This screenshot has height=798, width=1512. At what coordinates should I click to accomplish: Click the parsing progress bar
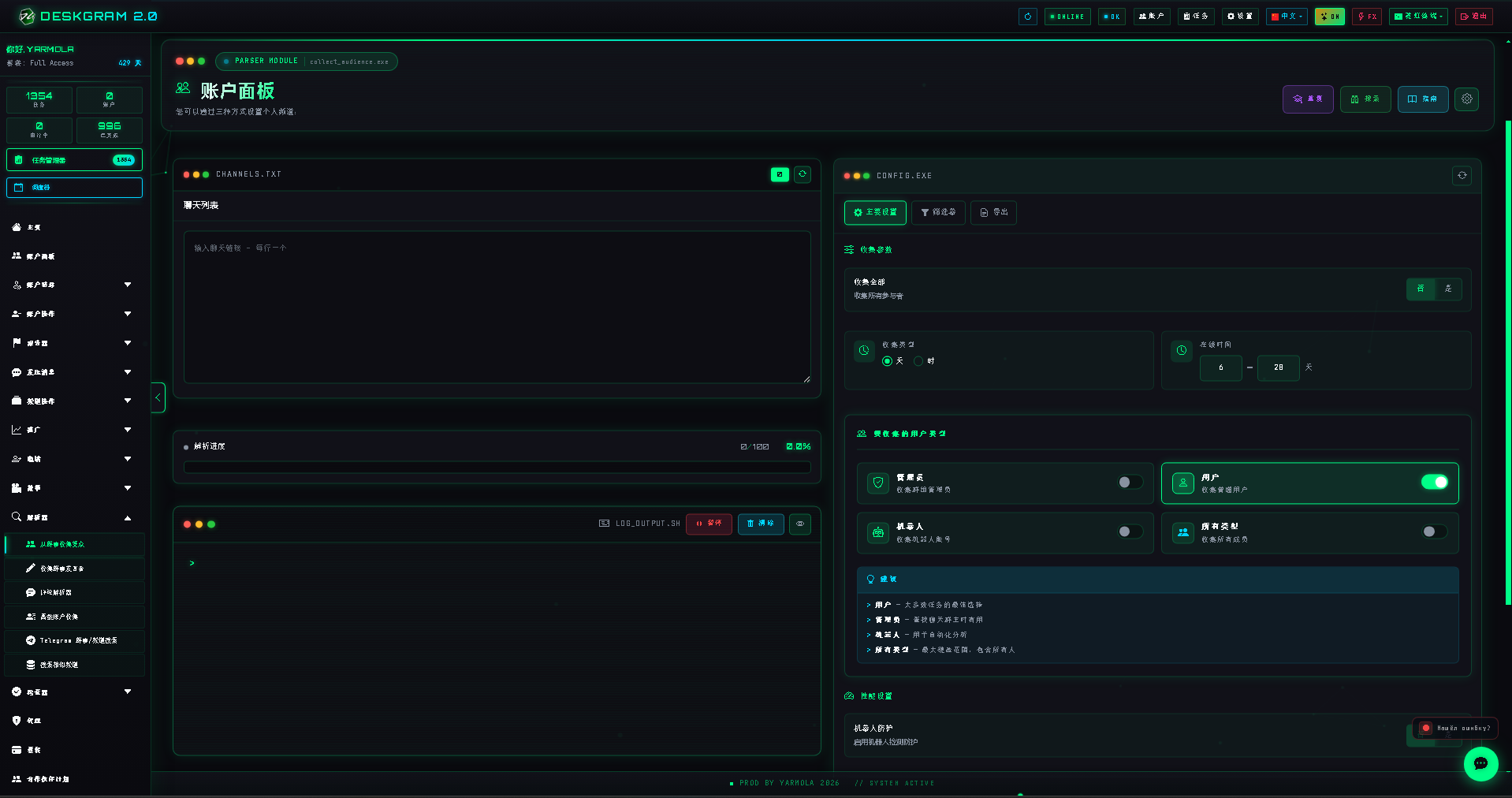pos(497,468)
